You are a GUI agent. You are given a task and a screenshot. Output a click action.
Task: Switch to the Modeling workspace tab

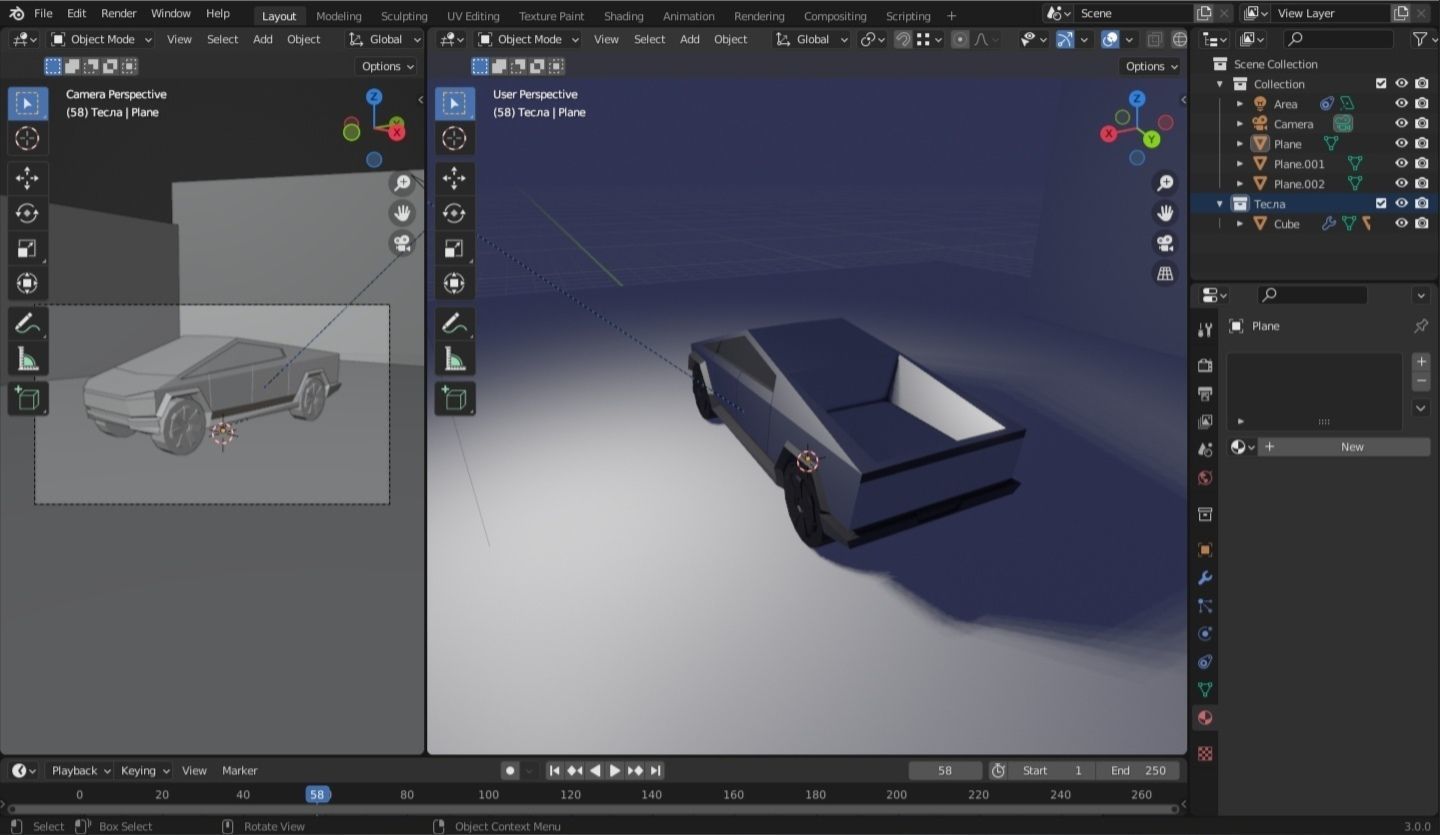point(339,16)
